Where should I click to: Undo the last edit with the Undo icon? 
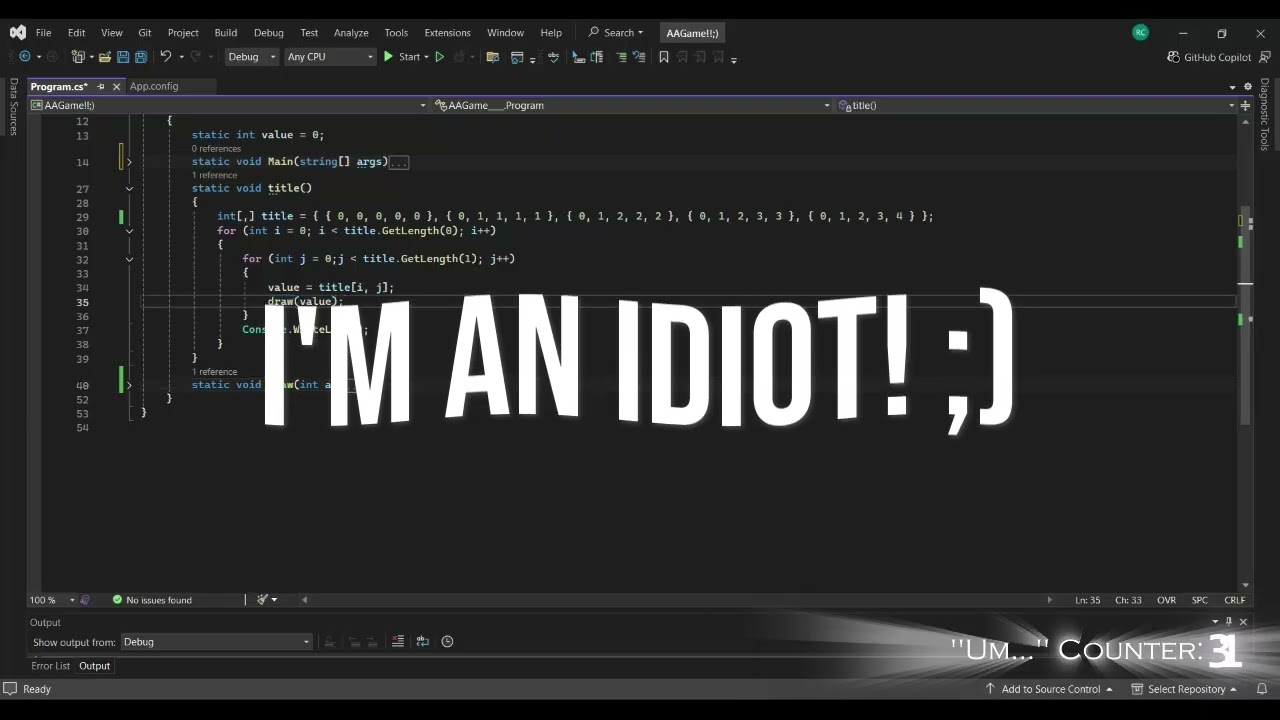coord(166,57)
